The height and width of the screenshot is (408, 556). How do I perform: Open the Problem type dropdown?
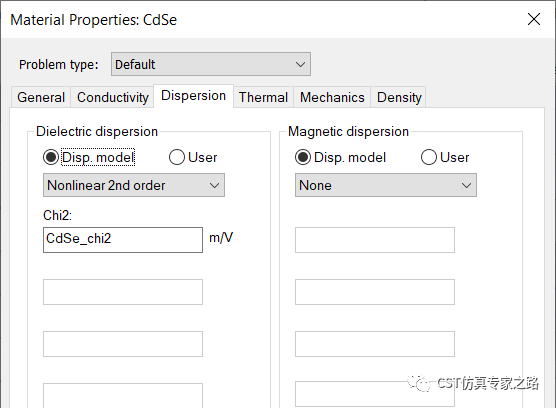pyautogui.click(x=211, y=64)
